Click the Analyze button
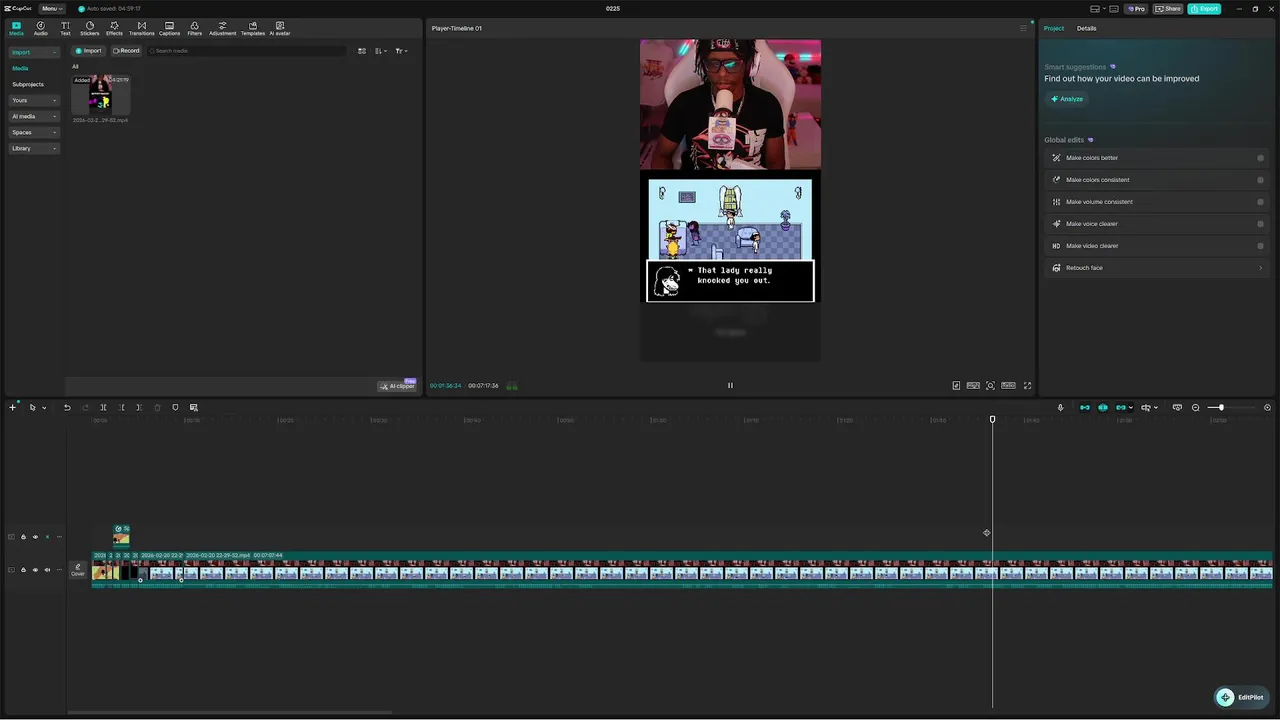The height and width of the screenshot is (720, 1280). [x=1067, y=99]
